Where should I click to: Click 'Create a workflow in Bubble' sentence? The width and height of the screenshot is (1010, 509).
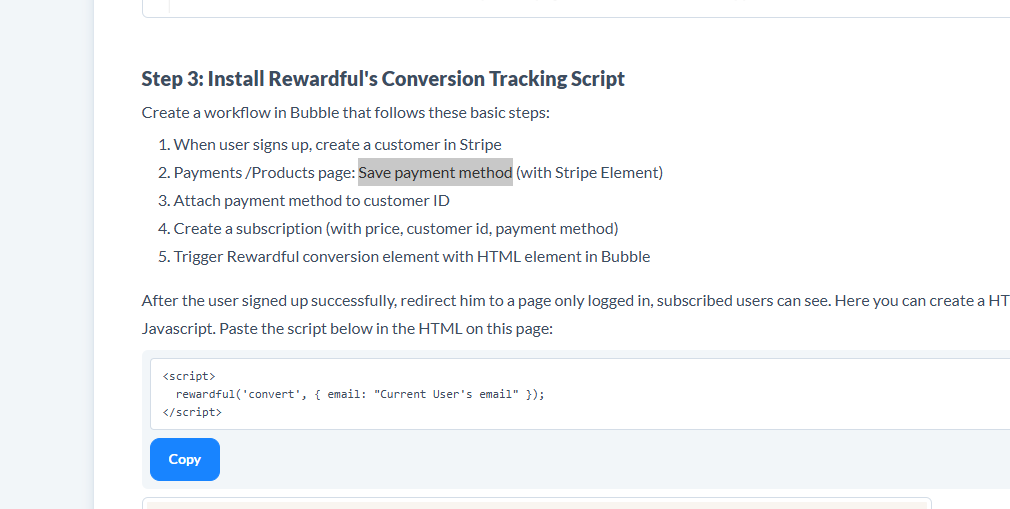345,112
